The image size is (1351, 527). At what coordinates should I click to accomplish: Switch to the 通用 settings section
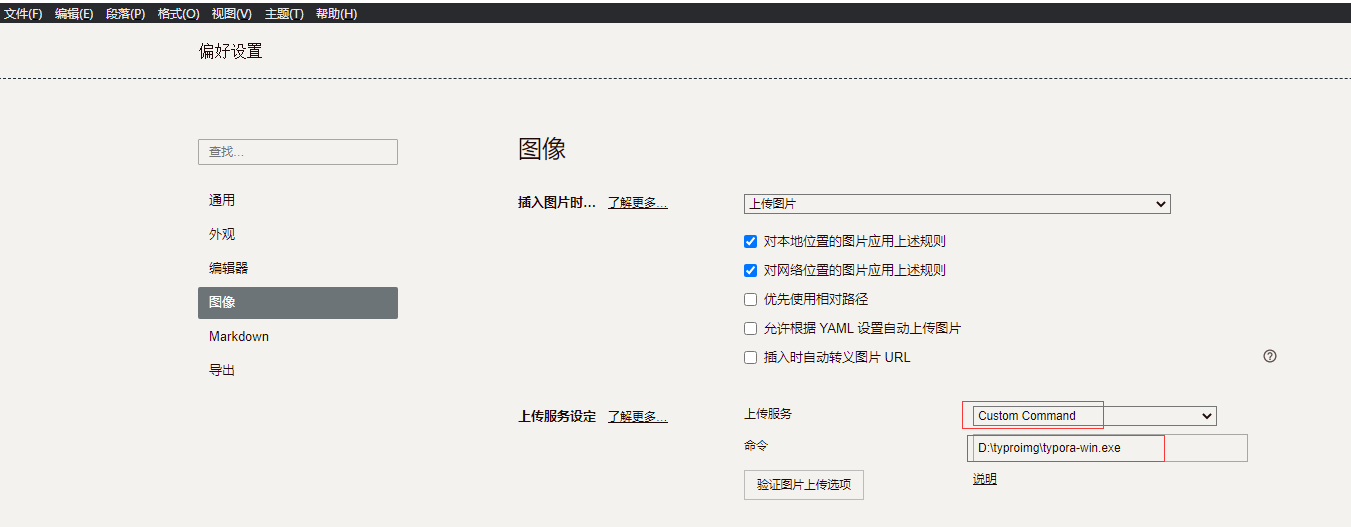[x=222, y=200]
